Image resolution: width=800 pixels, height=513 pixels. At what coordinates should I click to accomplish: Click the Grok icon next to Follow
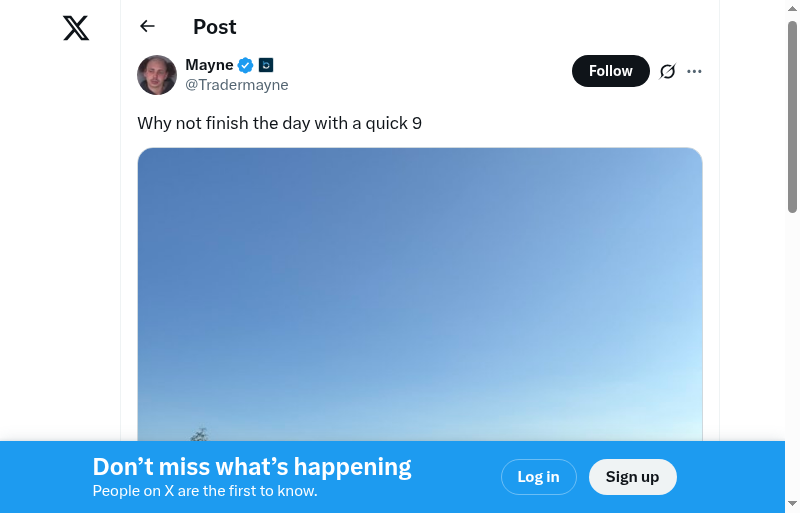668,71
